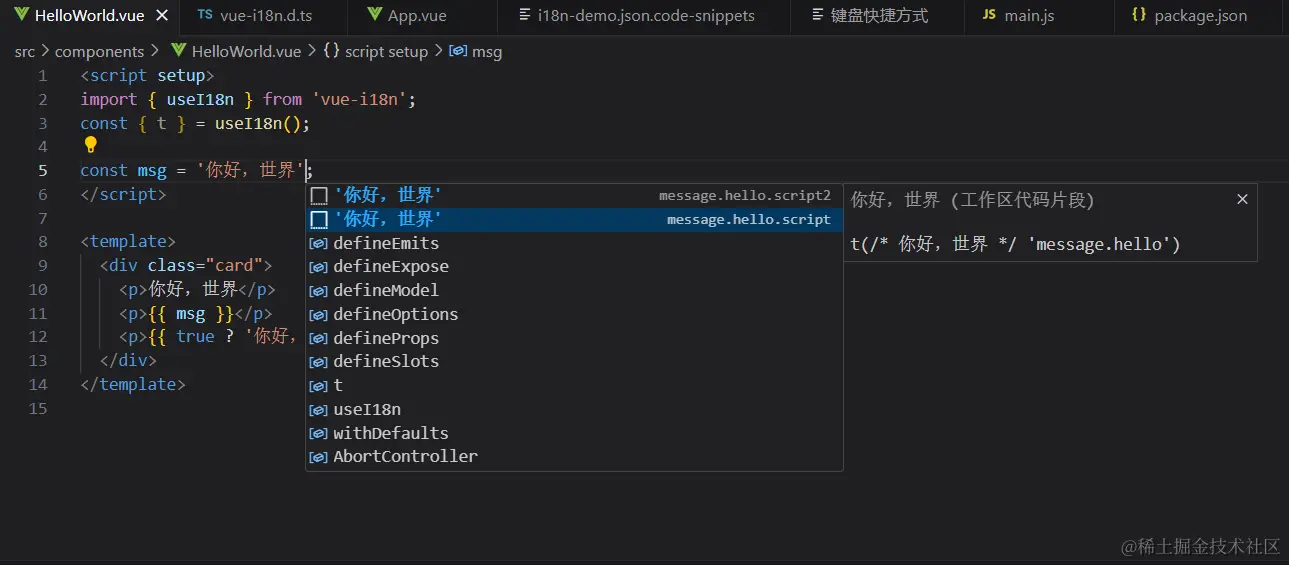
Task: Pick the defineProps suggestion
Action: pos(386,338)
